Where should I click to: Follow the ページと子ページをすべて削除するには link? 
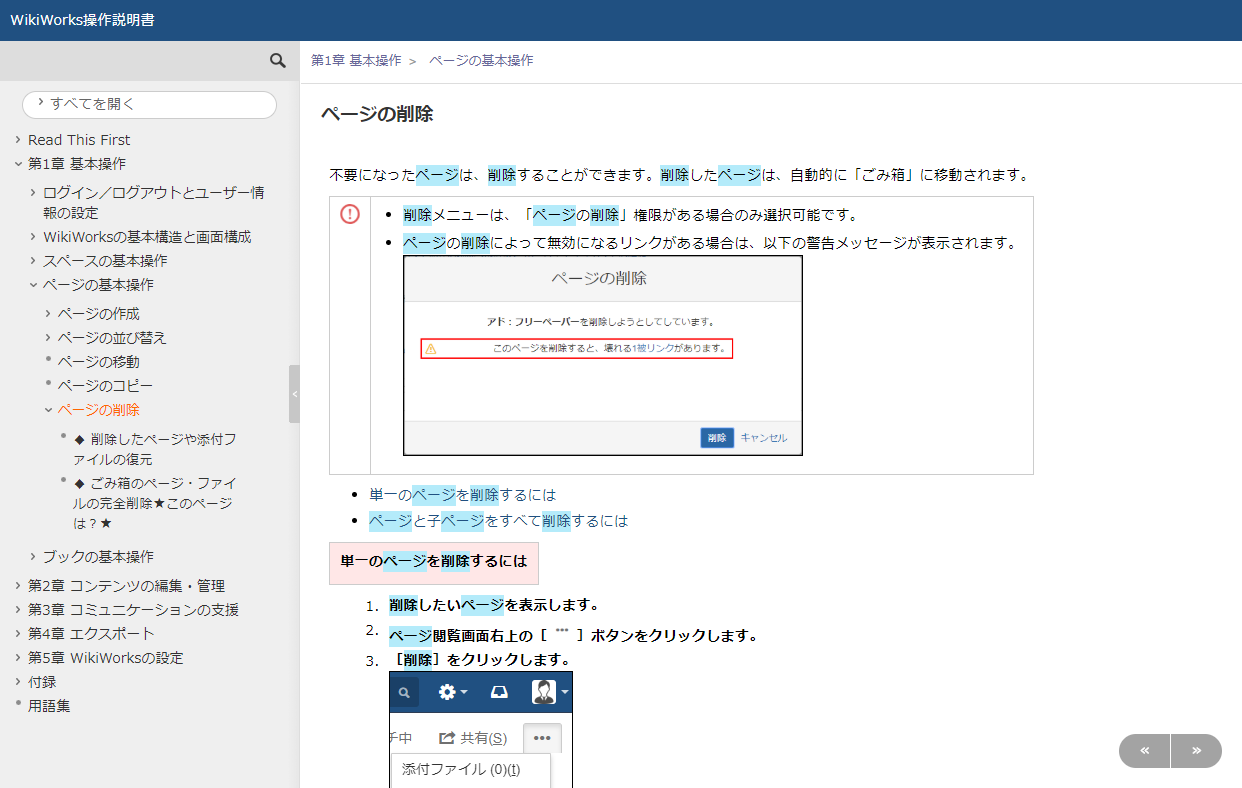(x=498, y=521)
